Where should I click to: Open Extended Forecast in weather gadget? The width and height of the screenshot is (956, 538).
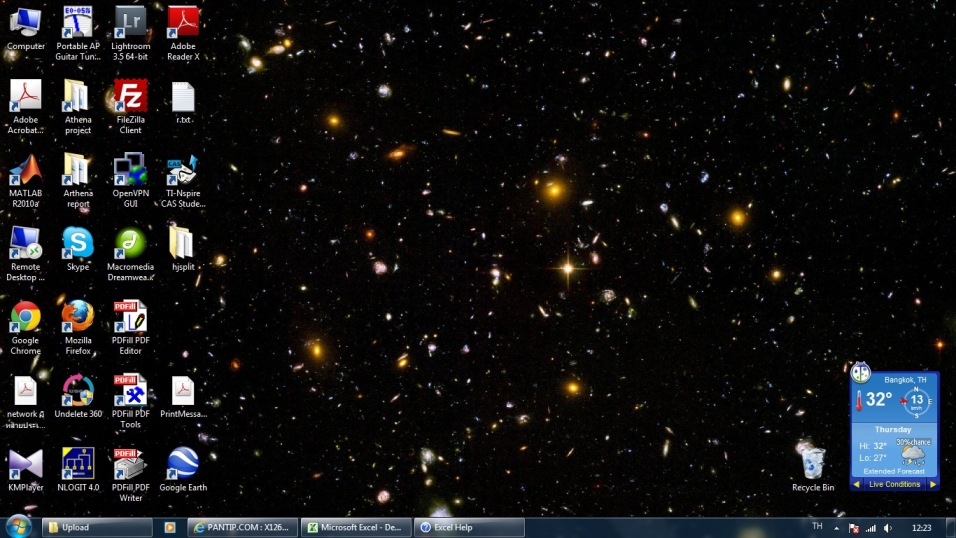click(894, 472)
